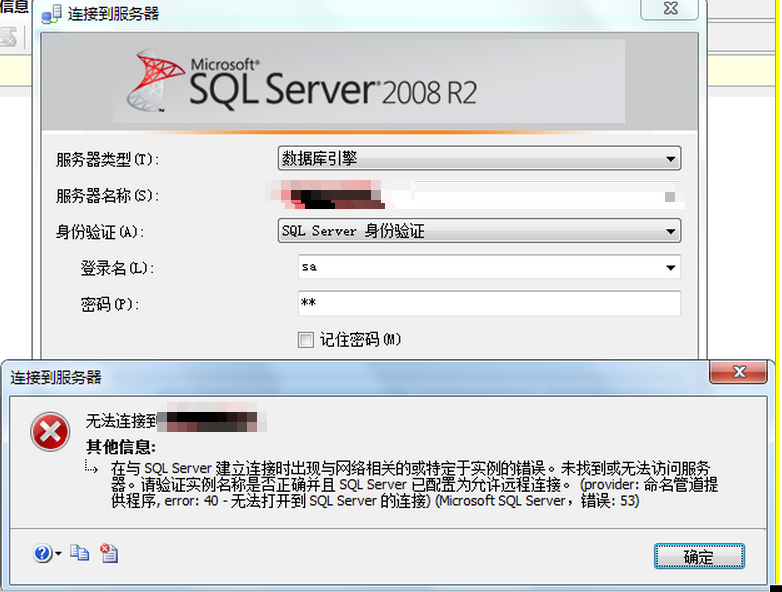Tick the 记住密码 checkbox
782x592 pixels.
click(x=306, y=340)
